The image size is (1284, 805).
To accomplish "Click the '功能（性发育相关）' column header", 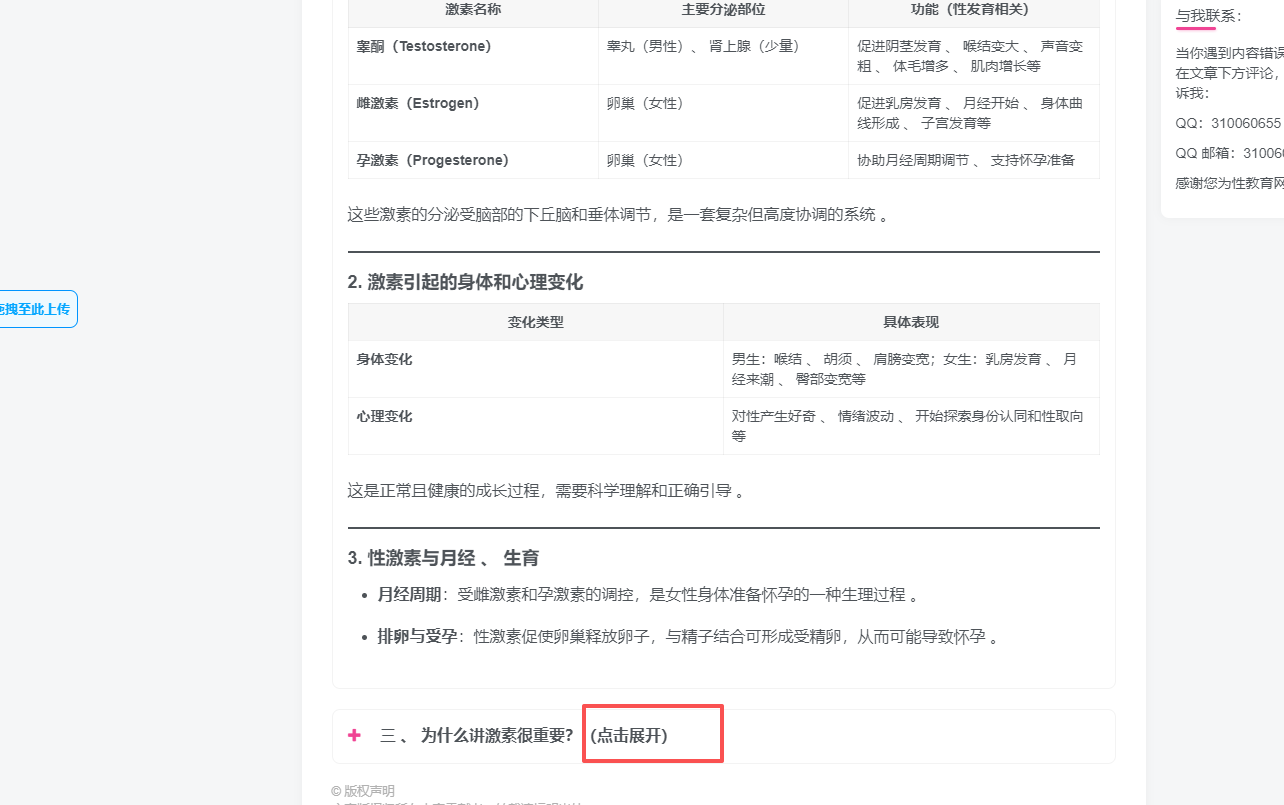I will pyautogui.click(x=973, y=9).
